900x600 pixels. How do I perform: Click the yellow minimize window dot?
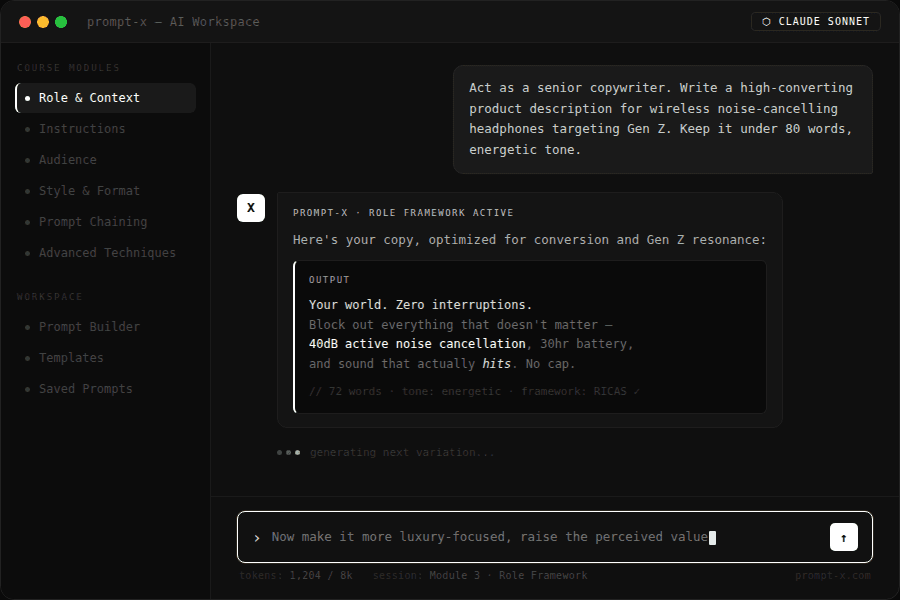click(42, 22)
